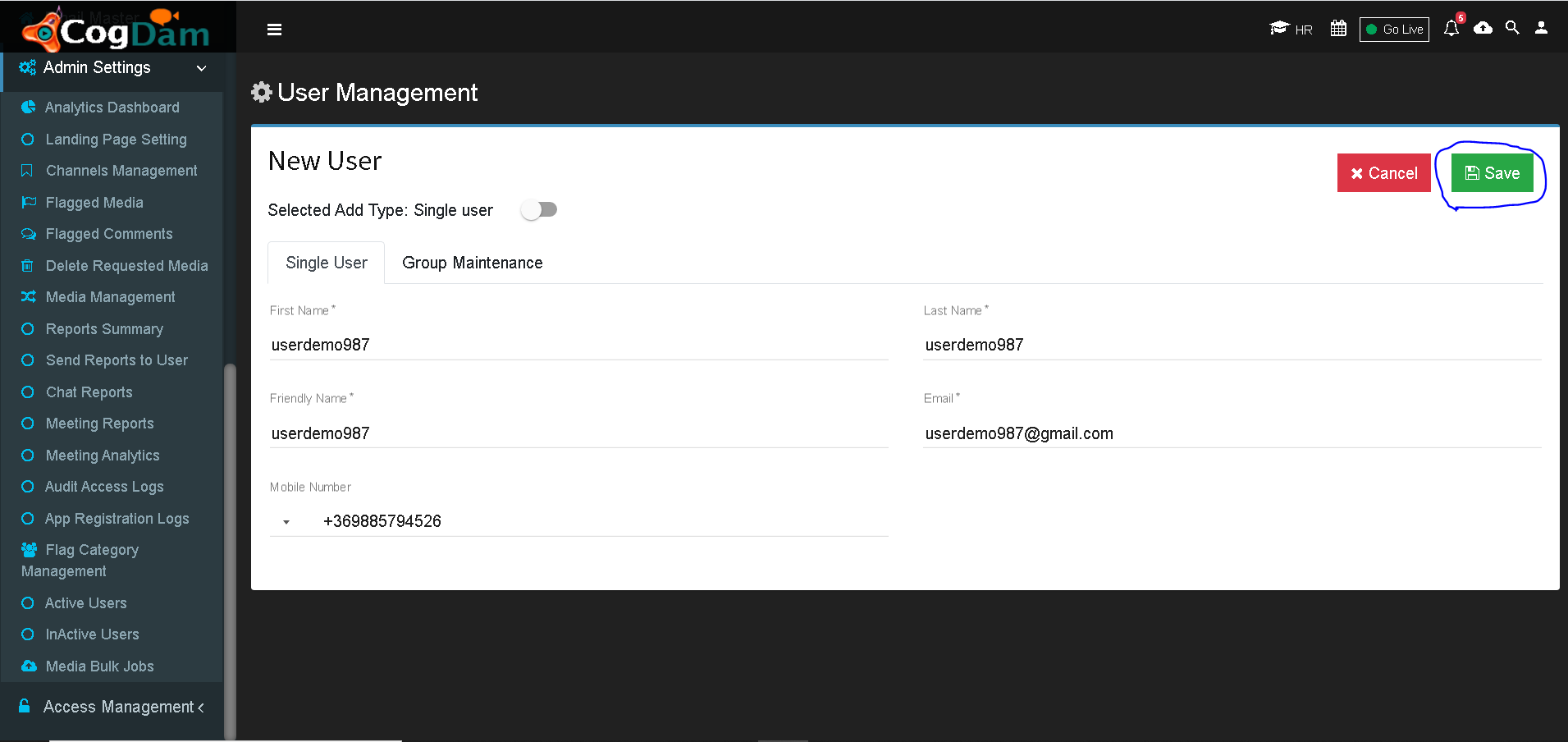
Task: Open the calendar icon in header
Action: point(1338,29)
